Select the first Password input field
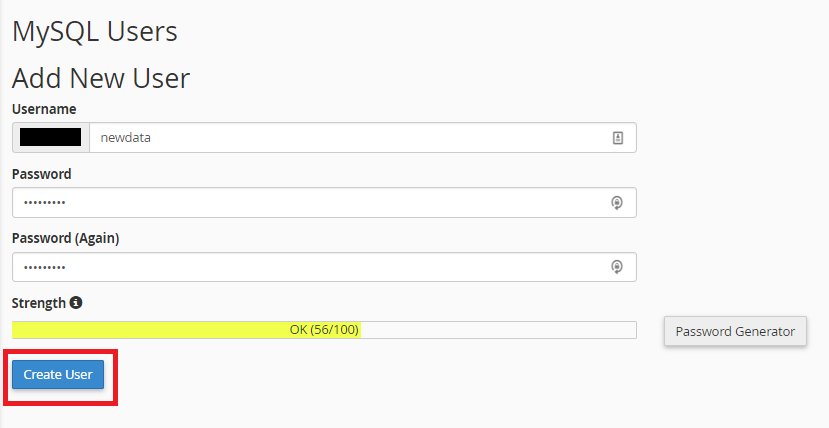Screen dimensions: 829x428 tap(324, 202)
